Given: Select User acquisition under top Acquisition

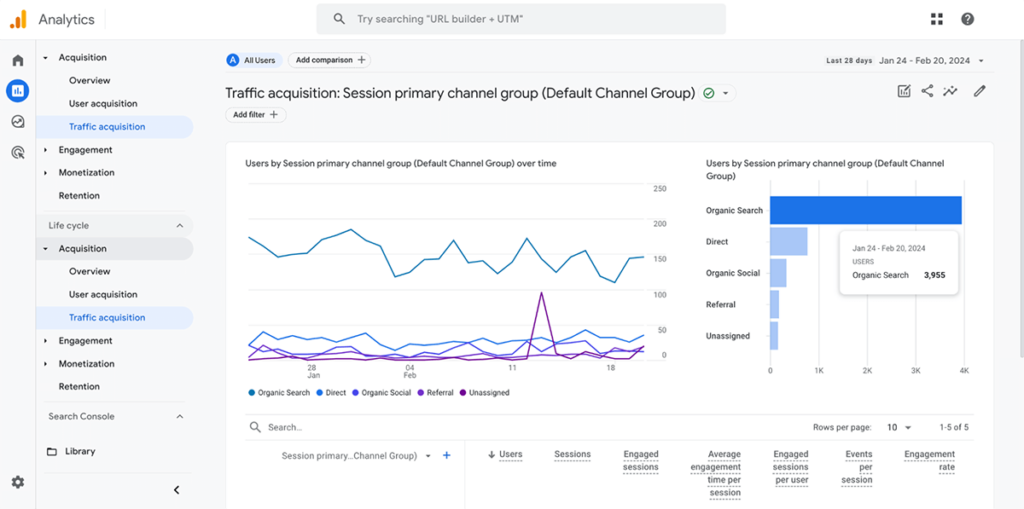Looking at the screenshot, I should (103, 104).
